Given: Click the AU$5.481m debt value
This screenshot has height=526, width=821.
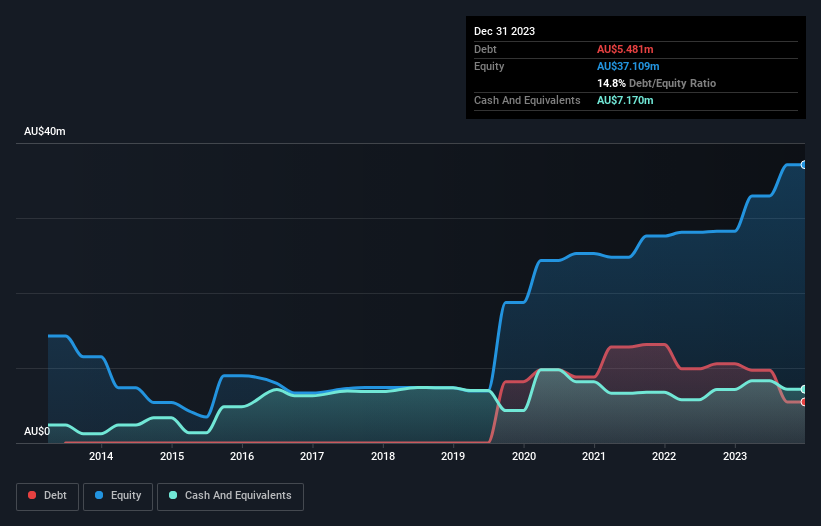Looking at the screenshot, I should click(625, 49).
